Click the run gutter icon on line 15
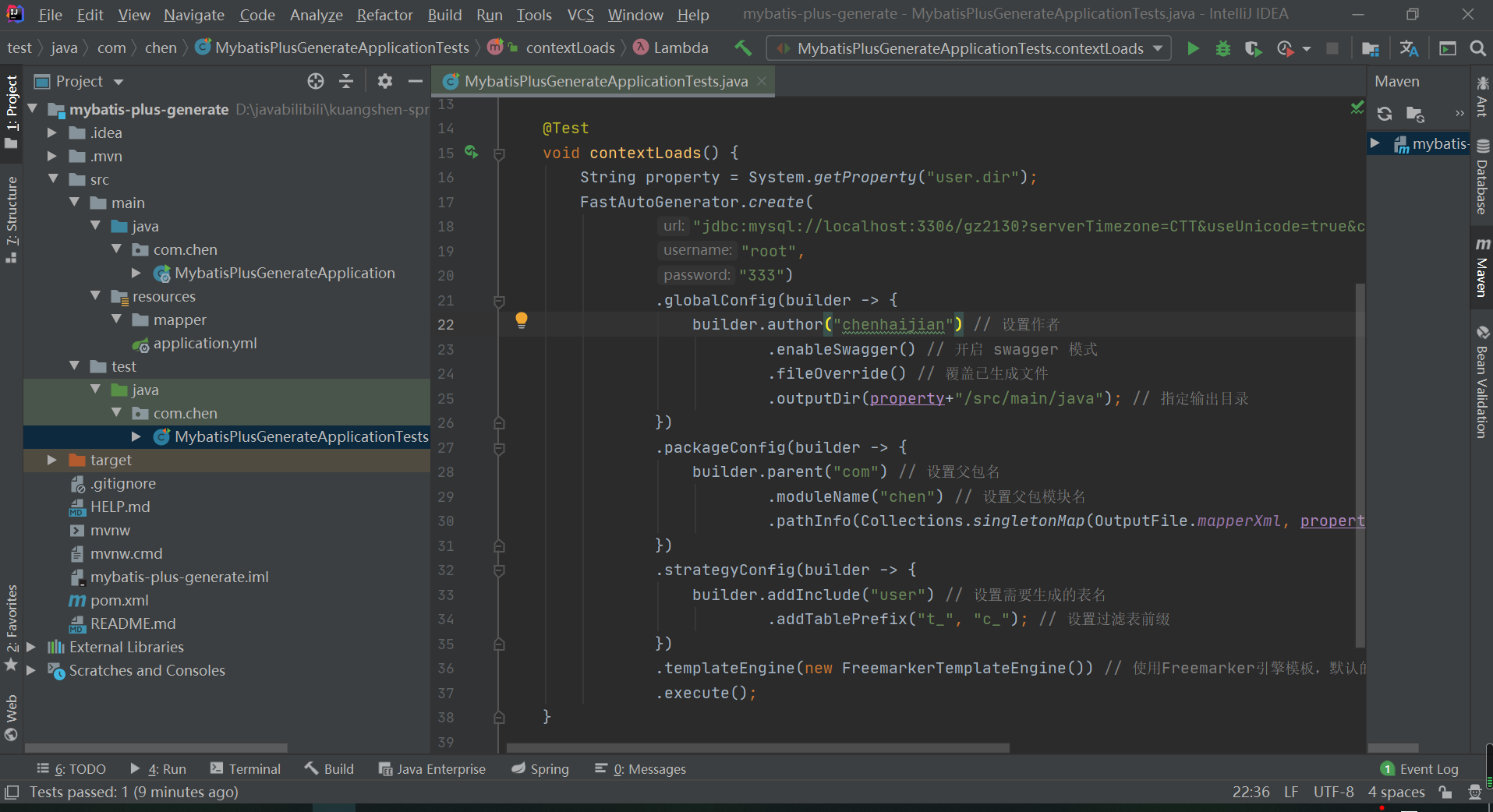Image resolution: width=1493 pixels, height=812 pixels. point(471,152)
